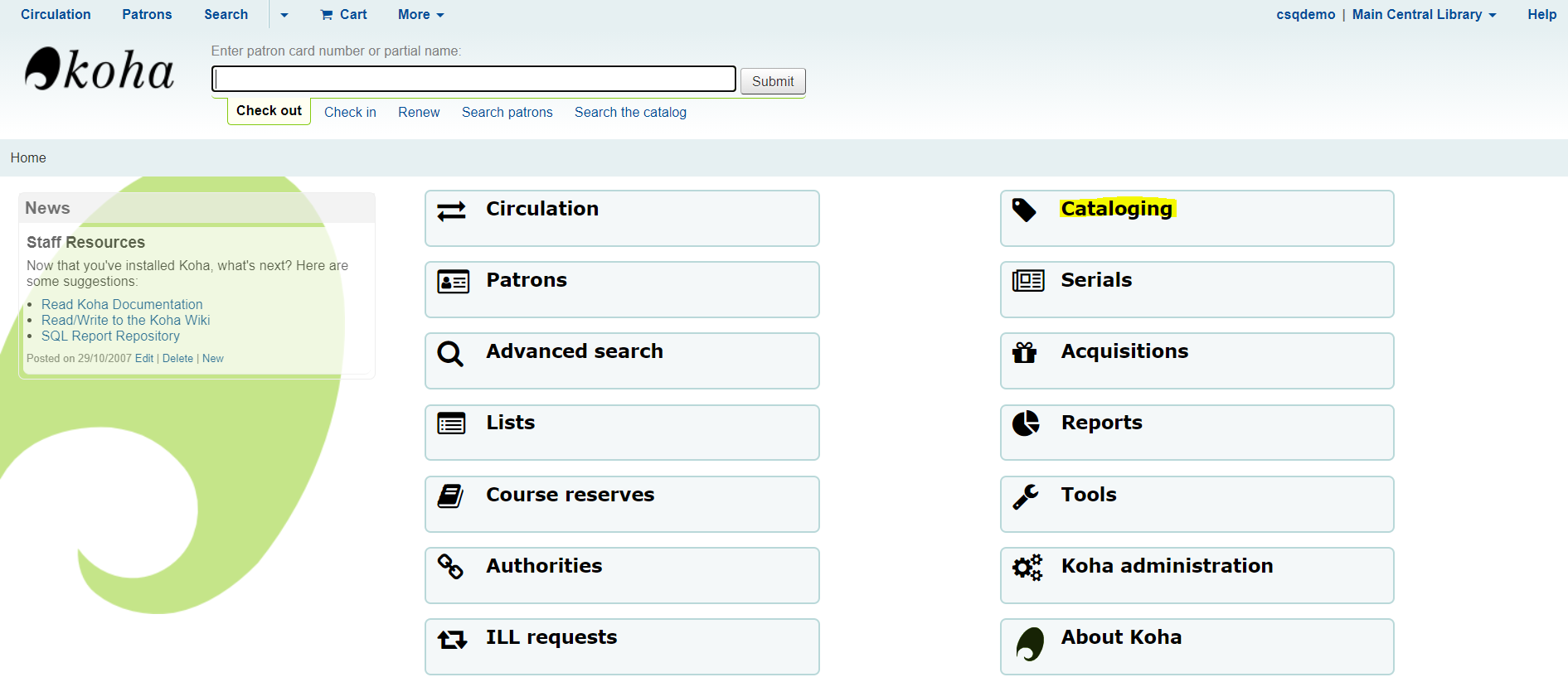This screenshot has height=682, width=1568.
Task: Click the shopping cart icon in top bar
Action: tap(327, 15)
